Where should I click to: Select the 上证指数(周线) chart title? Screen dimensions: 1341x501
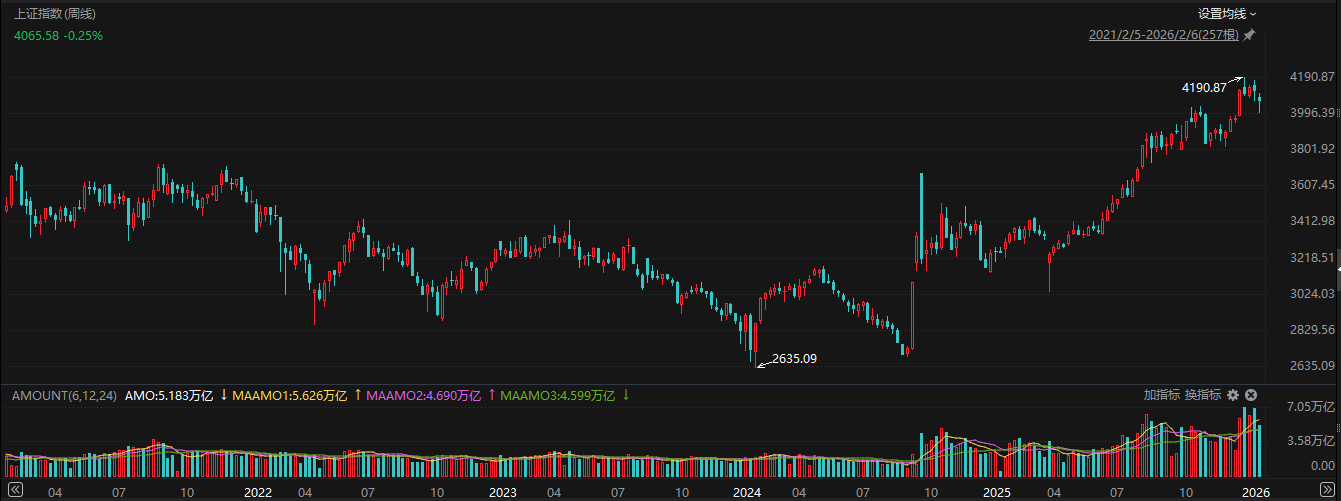[x=56, y=13]
